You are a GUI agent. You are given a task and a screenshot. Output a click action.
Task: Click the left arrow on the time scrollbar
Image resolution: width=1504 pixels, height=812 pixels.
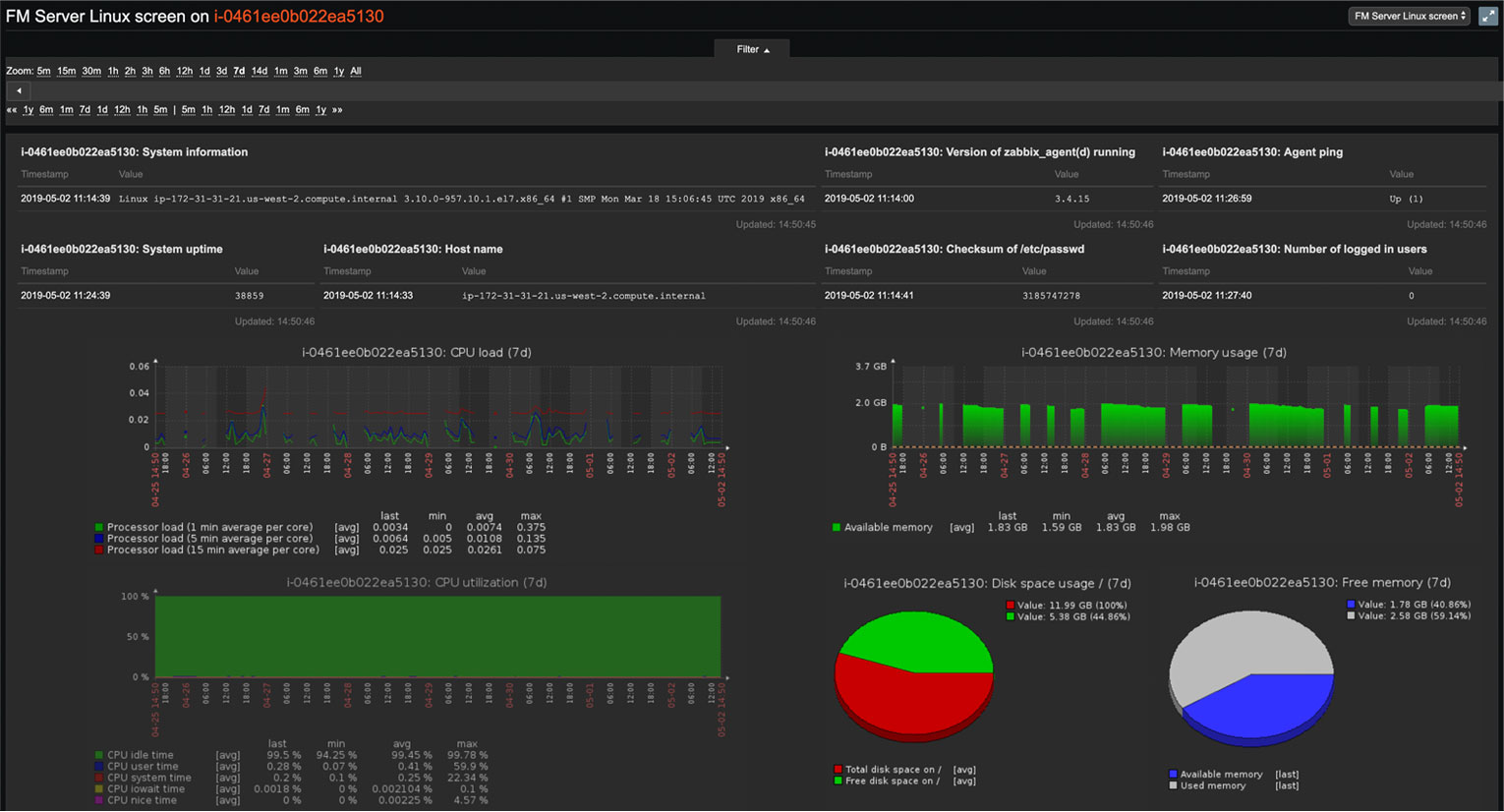point(19,90)
